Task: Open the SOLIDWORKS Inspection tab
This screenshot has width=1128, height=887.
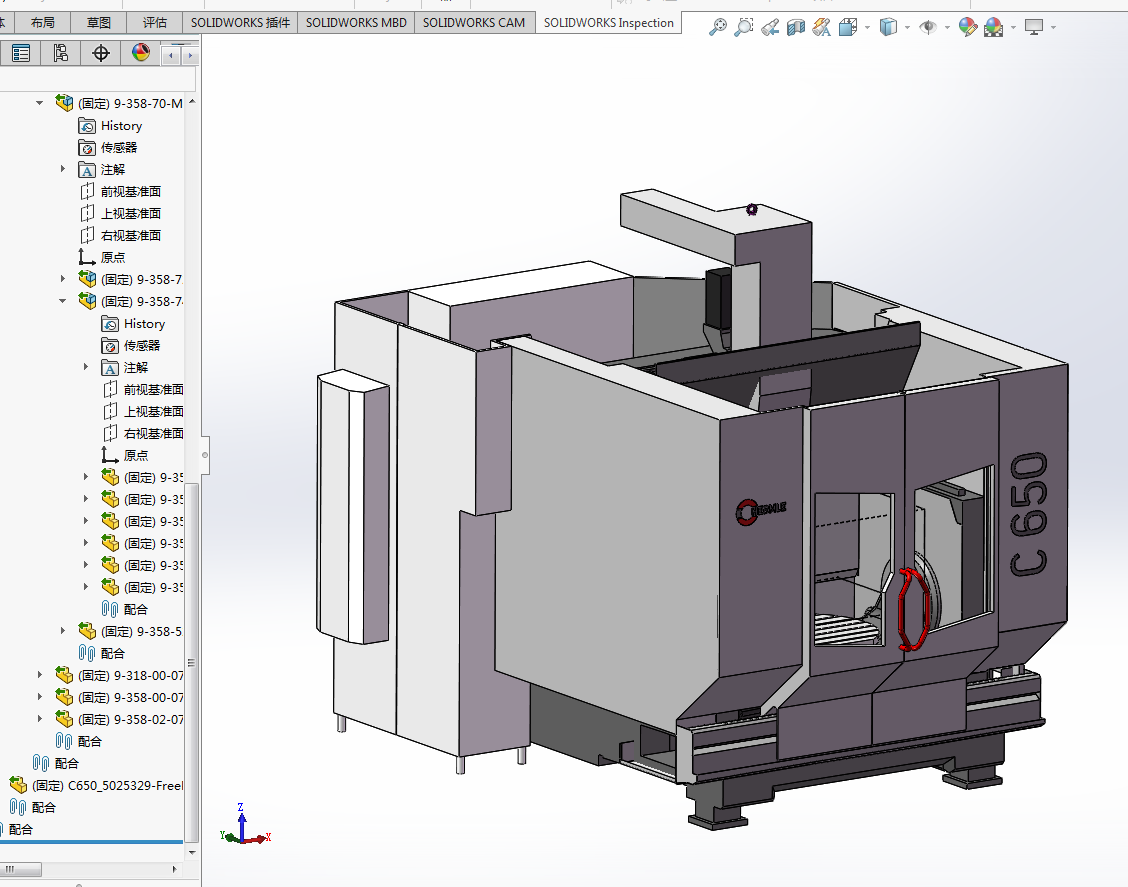Action: tap(609, 23)
